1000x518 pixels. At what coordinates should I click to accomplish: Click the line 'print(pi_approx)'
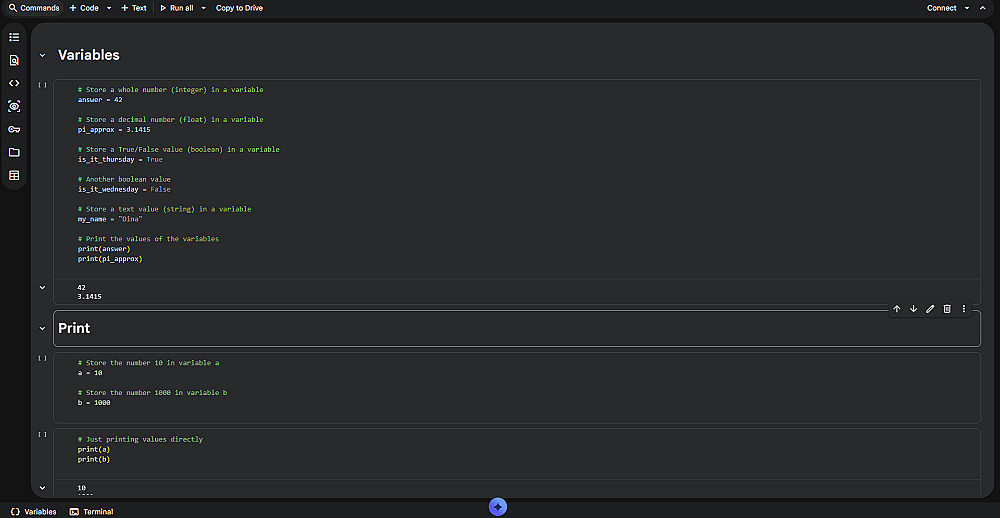pos(110,259)
